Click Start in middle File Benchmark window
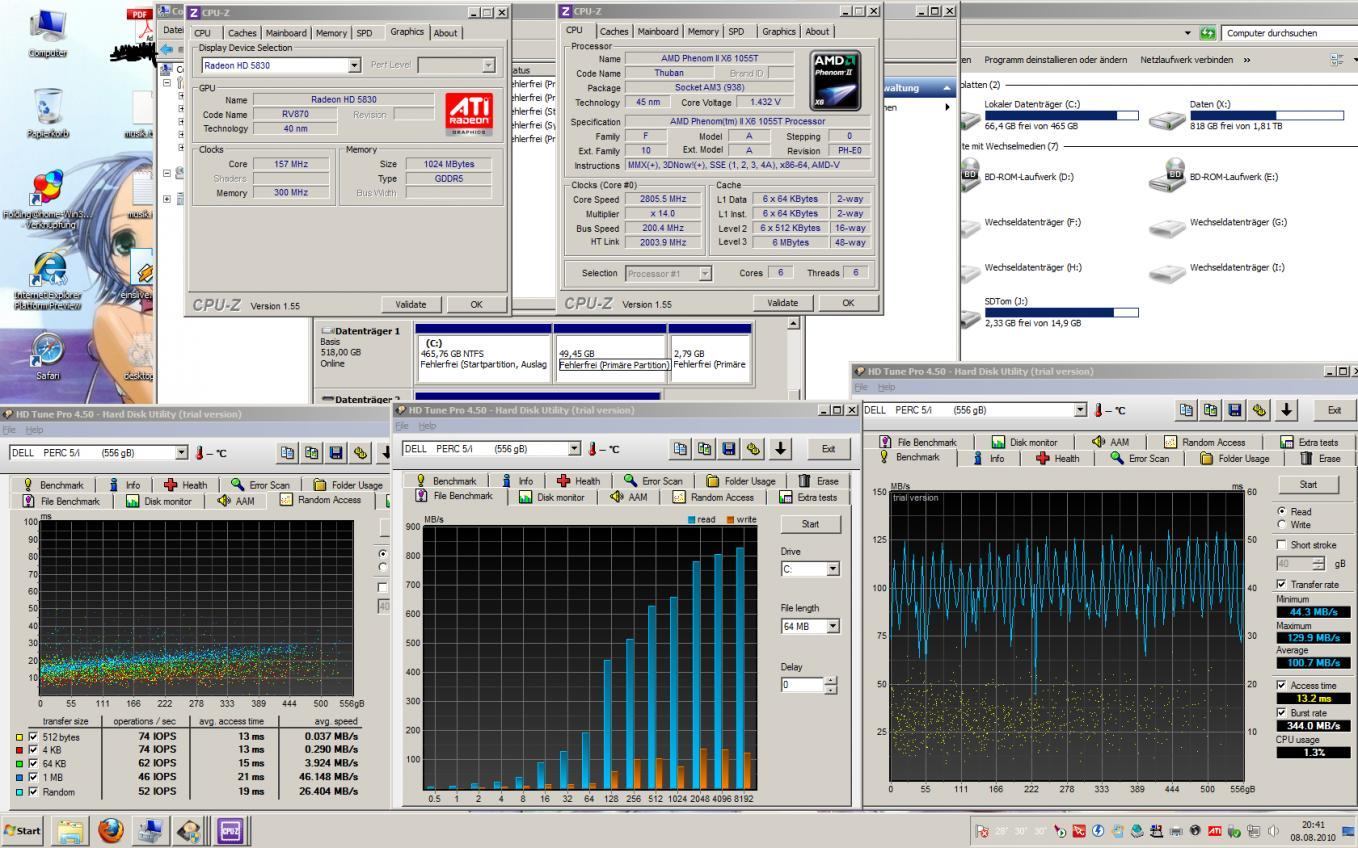The width and height of the screenshot is (1358, 848). tap(810, 524)
